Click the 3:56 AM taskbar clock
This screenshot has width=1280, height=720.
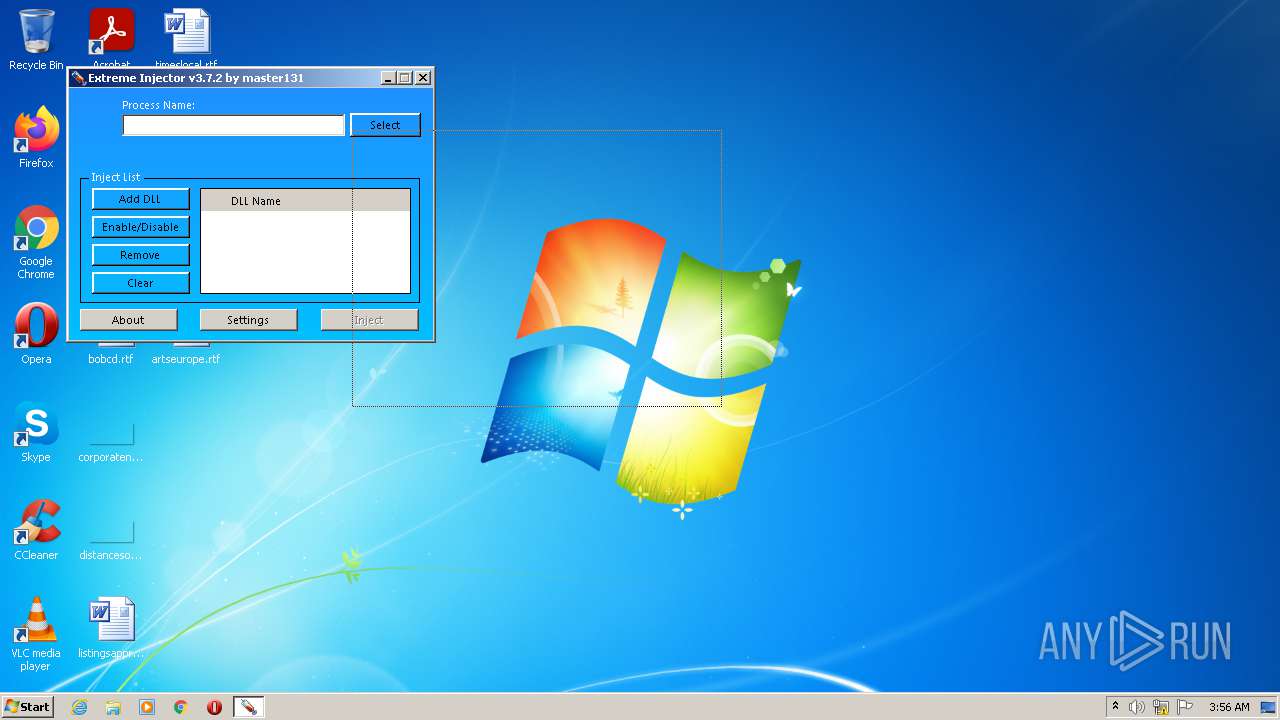(1229, 707)
